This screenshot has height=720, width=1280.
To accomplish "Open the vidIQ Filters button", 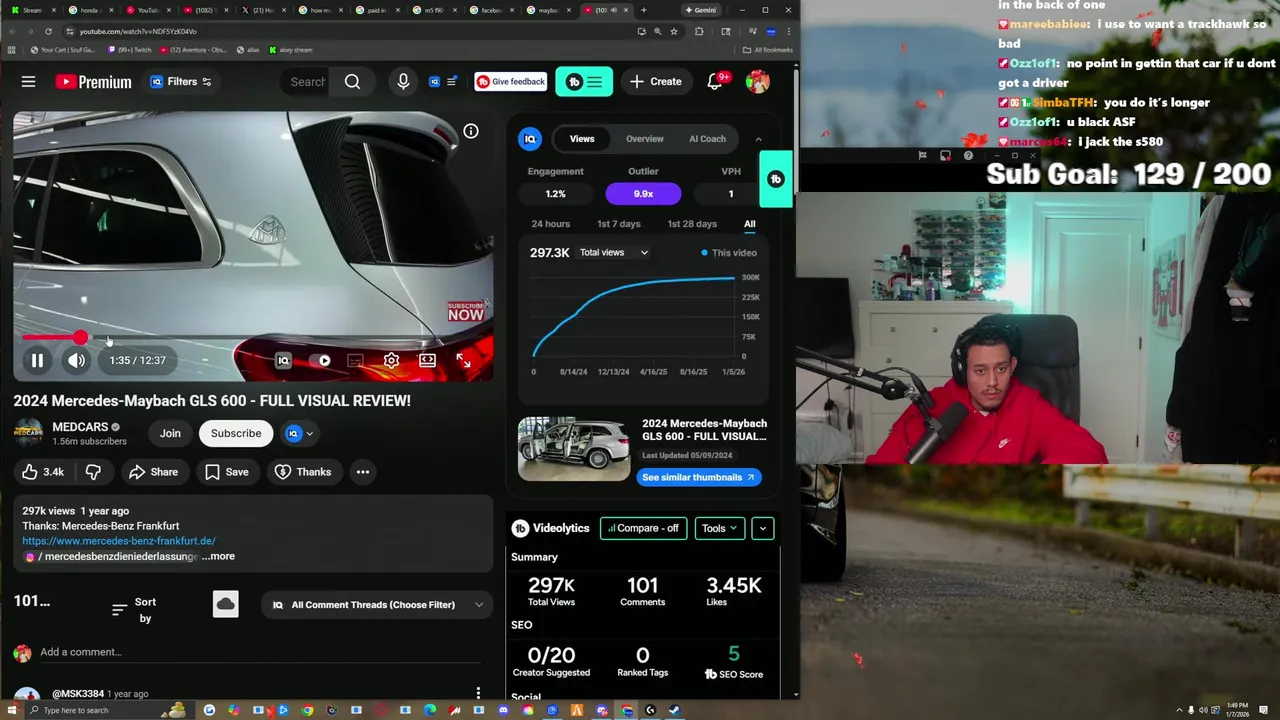I will point(181,82).
